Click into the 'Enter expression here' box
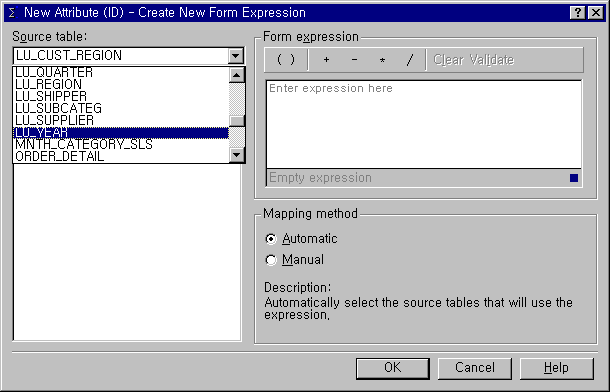The height and width of the screenshot is (392, 610). pos(424,124)
